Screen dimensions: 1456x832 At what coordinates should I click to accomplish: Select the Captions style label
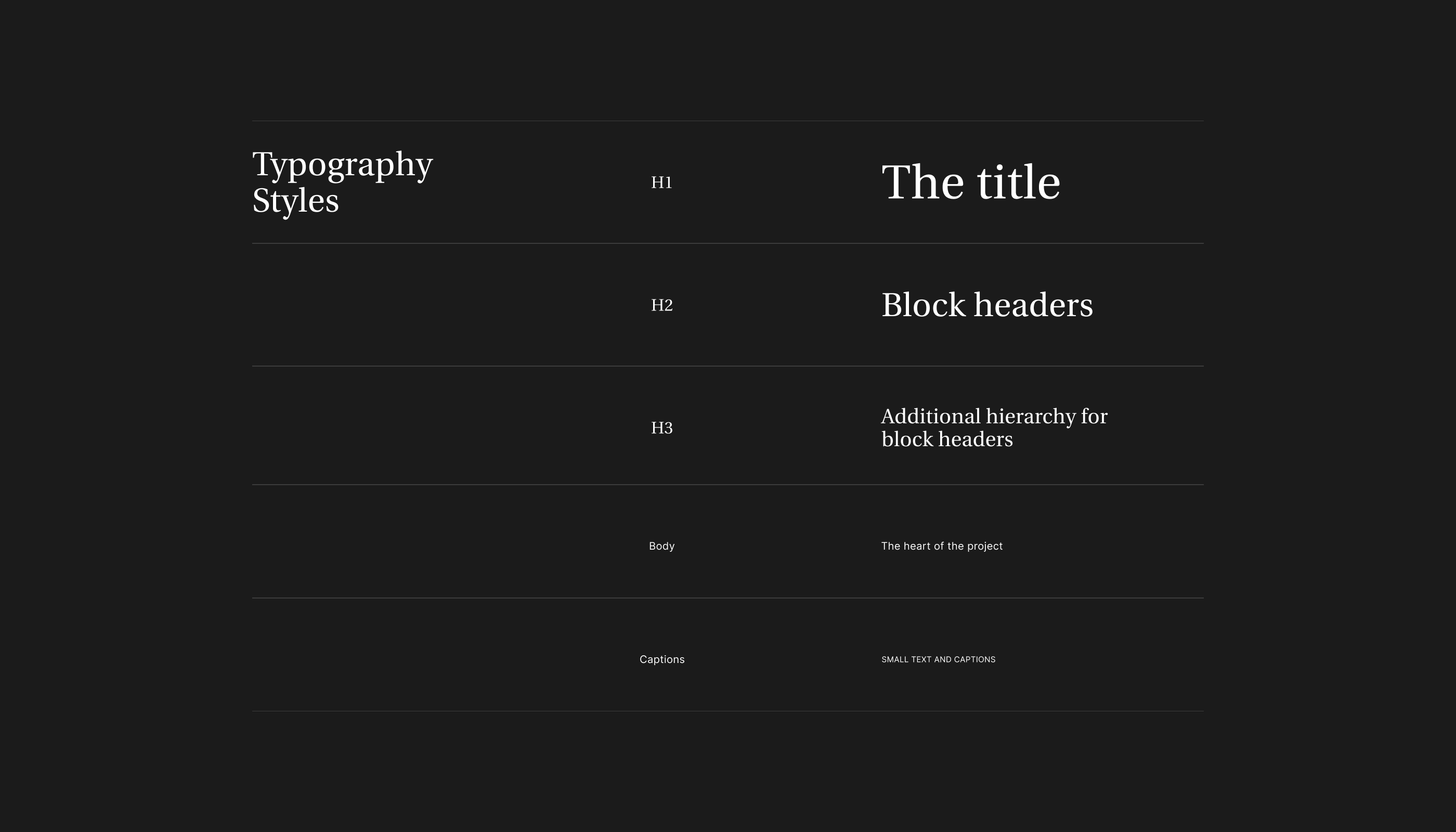pos(662,659)
